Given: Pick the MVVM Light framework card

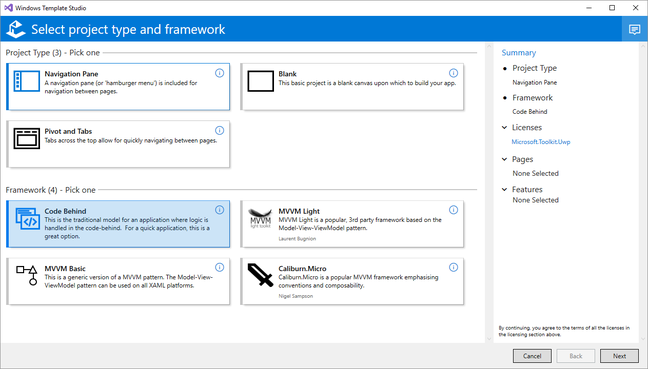Looking at the screenshot, I should pyautogui.click(x=352, y=224).
